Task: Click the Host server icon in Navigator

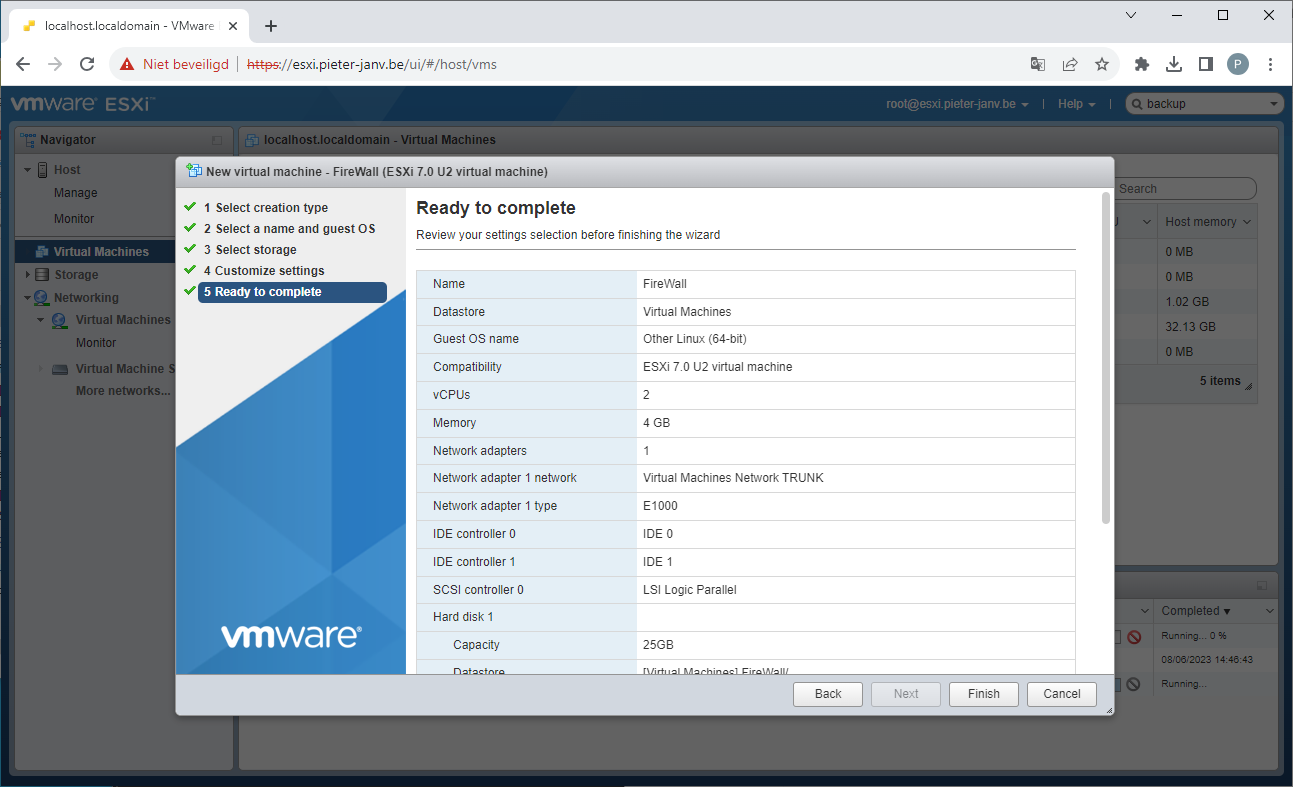Action: (43, 170)
